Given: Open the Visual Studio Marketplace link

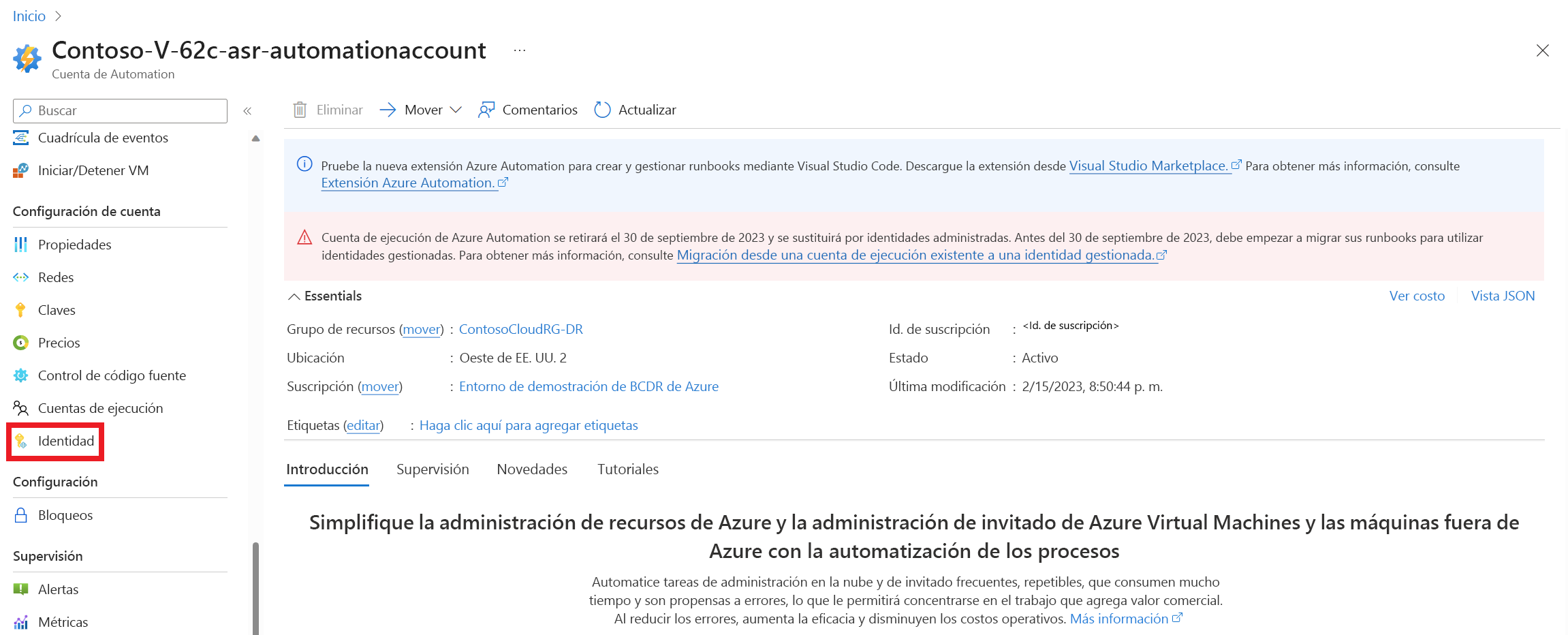Looking at the screenshot, I should tap(1155, 166).
